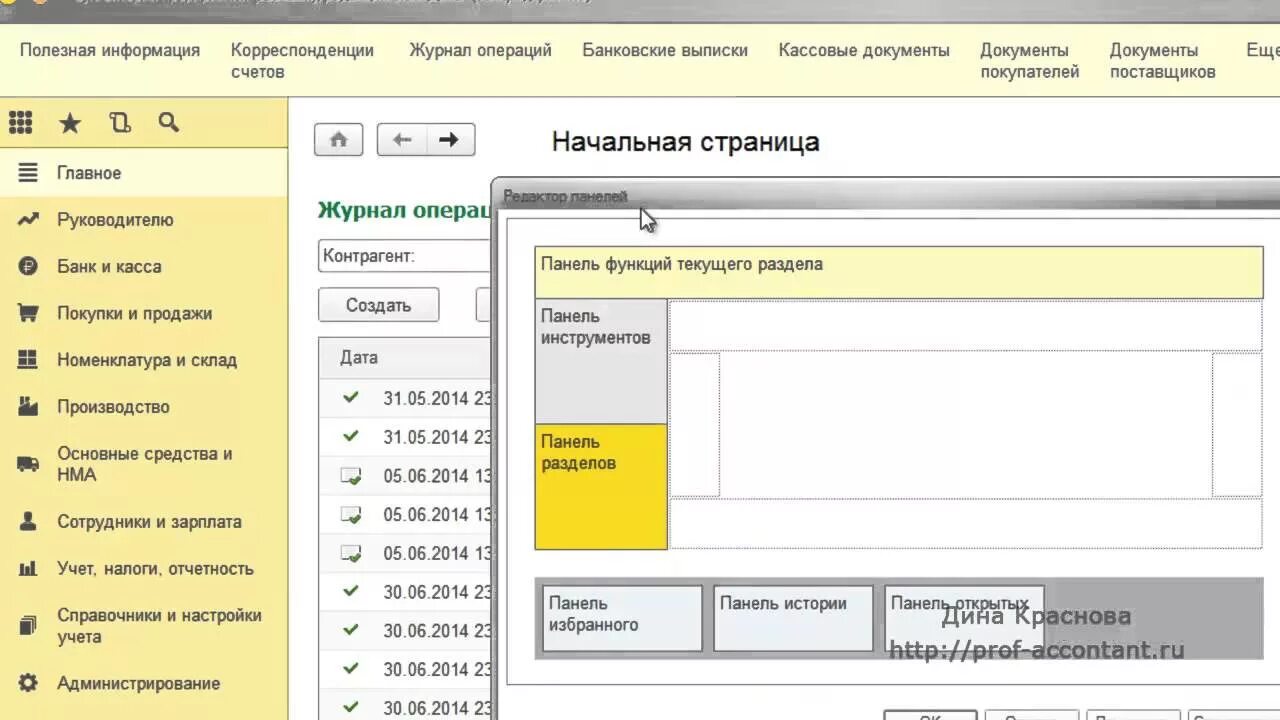The width and height of the screenshot is (1280, 720).
Task: Click the Учет, налоги bar chart icon
Action: pos(28,569)
